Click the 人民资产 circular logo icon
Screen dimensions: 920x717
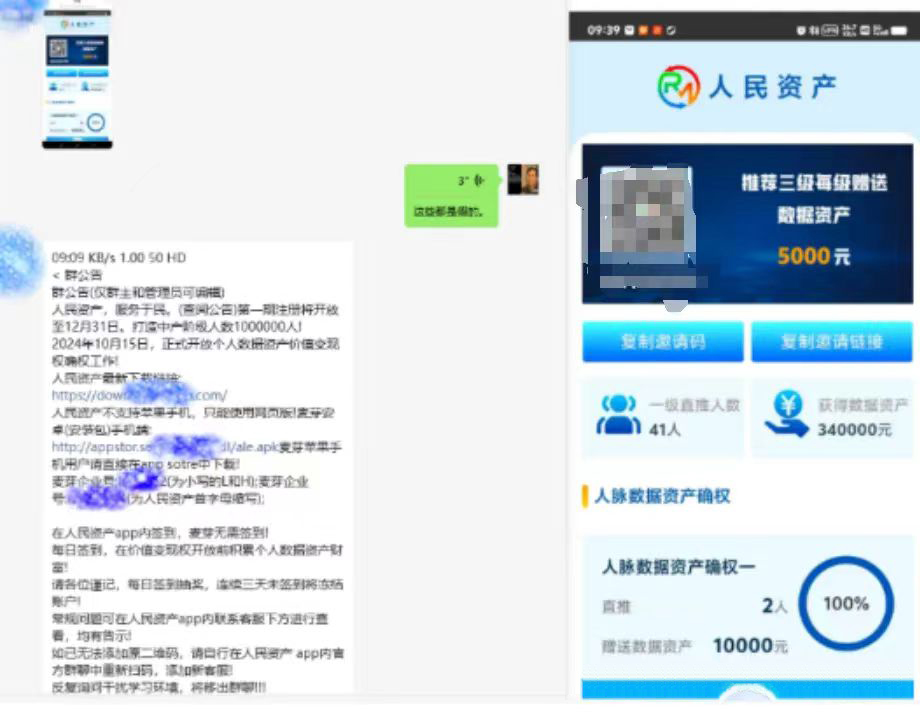pyautogui.click(x=678, y=87)
